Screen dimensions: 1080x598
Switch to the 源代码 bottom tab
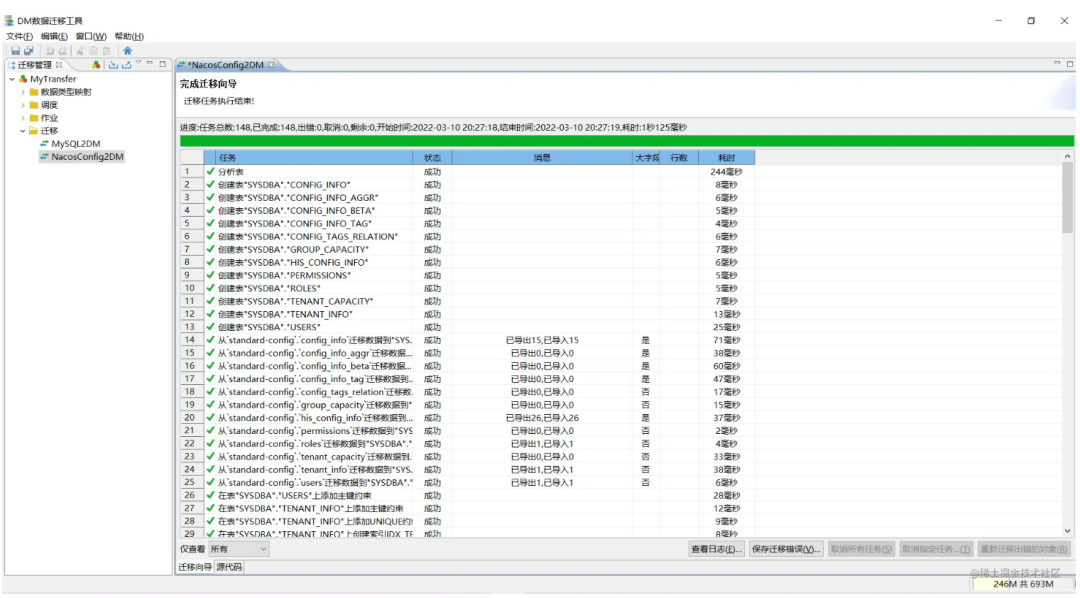[x=229, y=567]
